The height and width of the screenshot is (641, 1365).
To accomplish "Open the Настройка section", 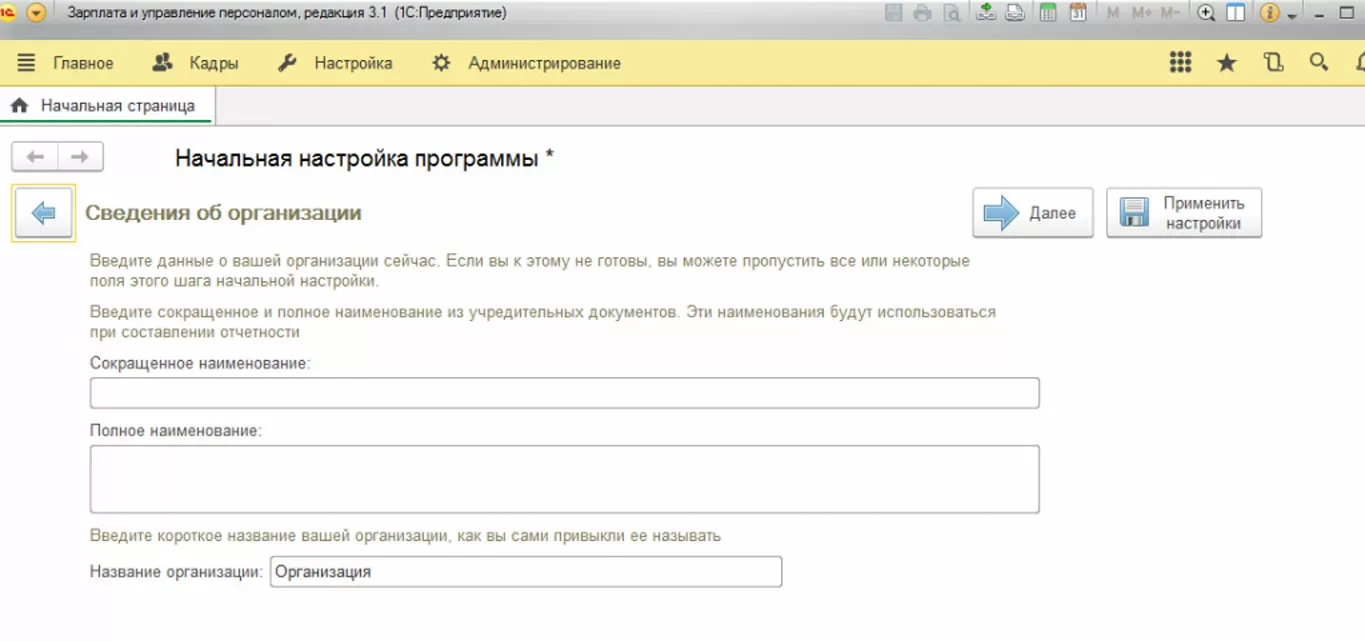I will pos(335,63).
